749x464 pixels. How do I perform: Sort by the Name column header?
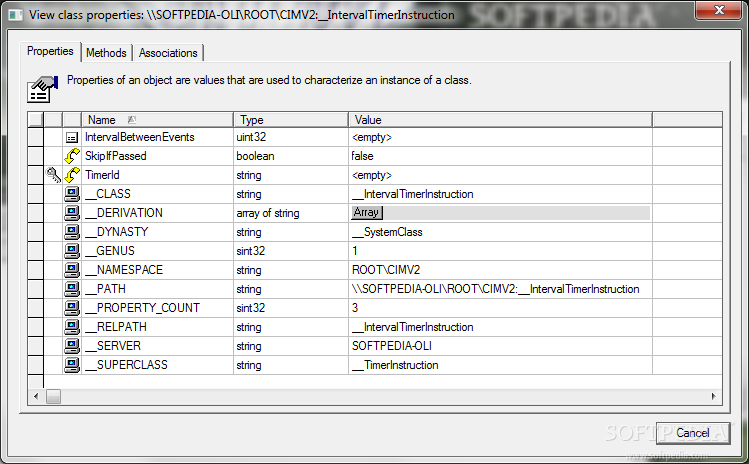coord(158,119)
